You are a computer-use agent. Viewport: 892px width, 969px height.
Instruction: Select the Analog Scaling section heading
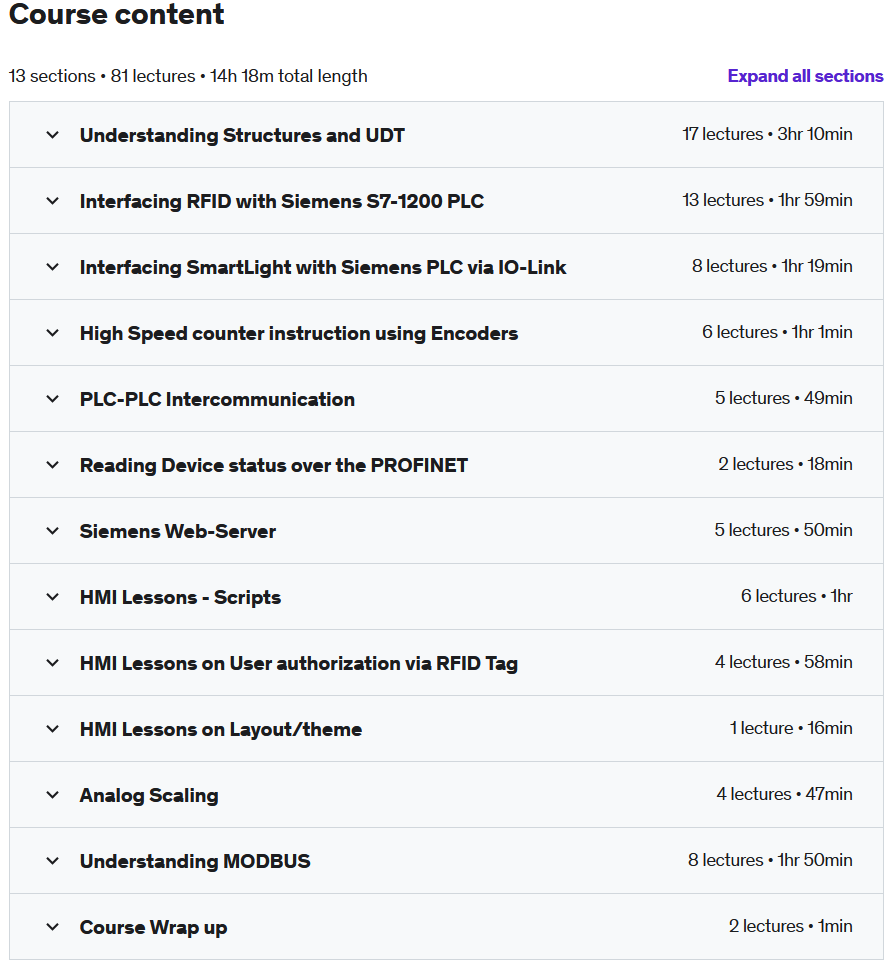[x=149, y=795]
